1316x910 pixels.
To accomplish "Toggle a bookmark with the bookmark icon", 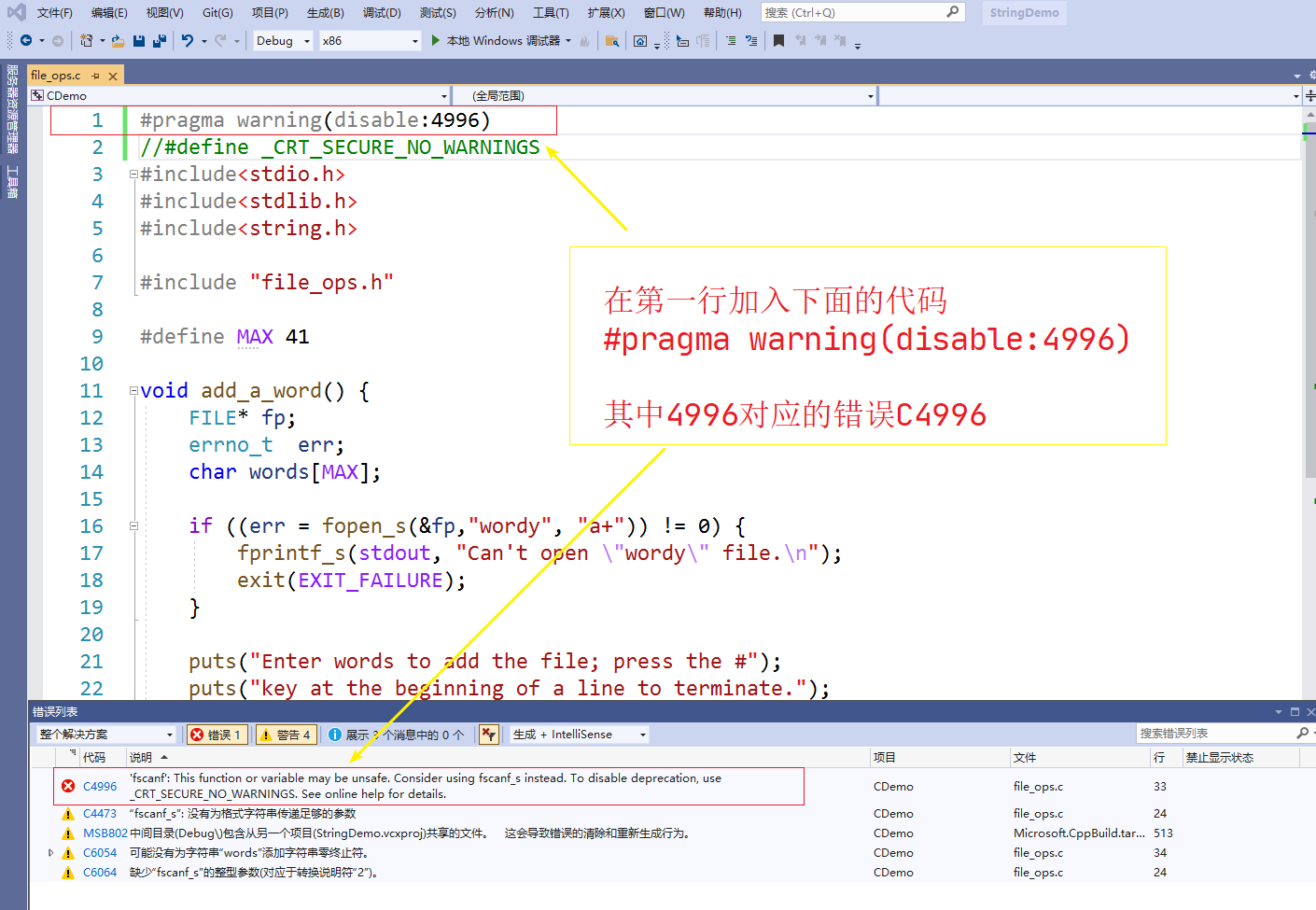I will click(778, 40).
